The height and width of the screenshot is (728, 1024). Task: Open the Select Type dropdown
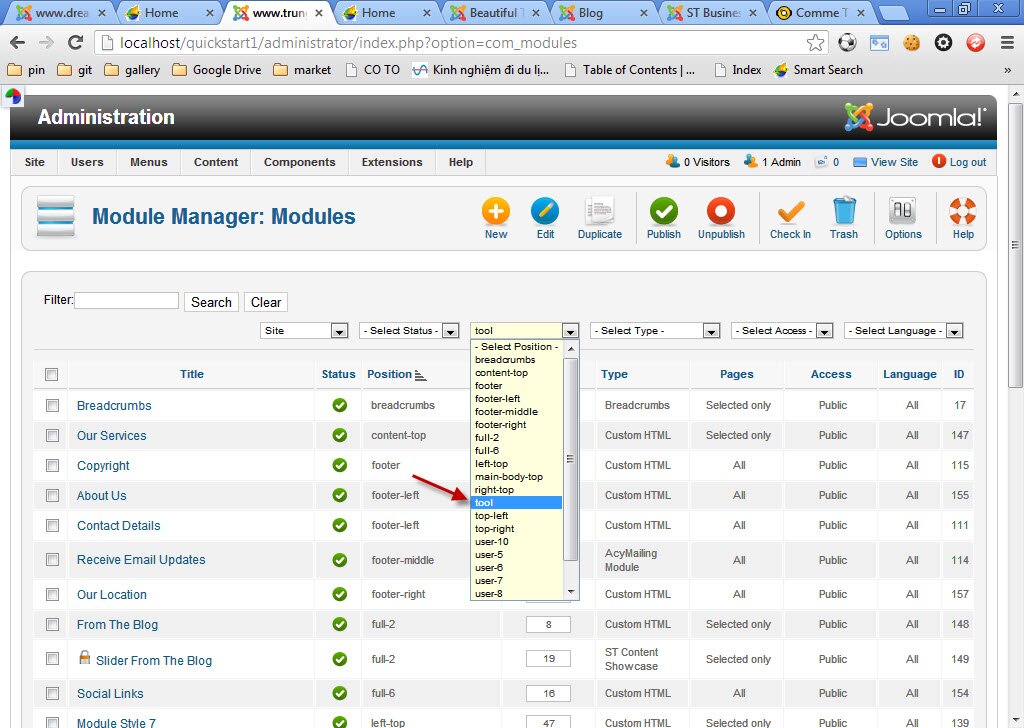point(655,331)
